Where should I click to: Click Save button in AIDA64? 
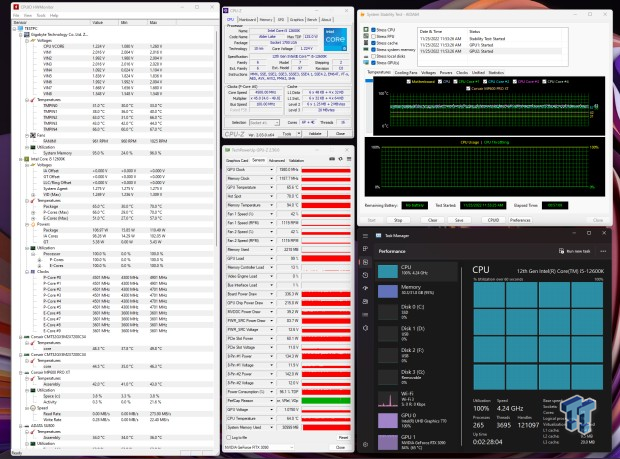459,220
